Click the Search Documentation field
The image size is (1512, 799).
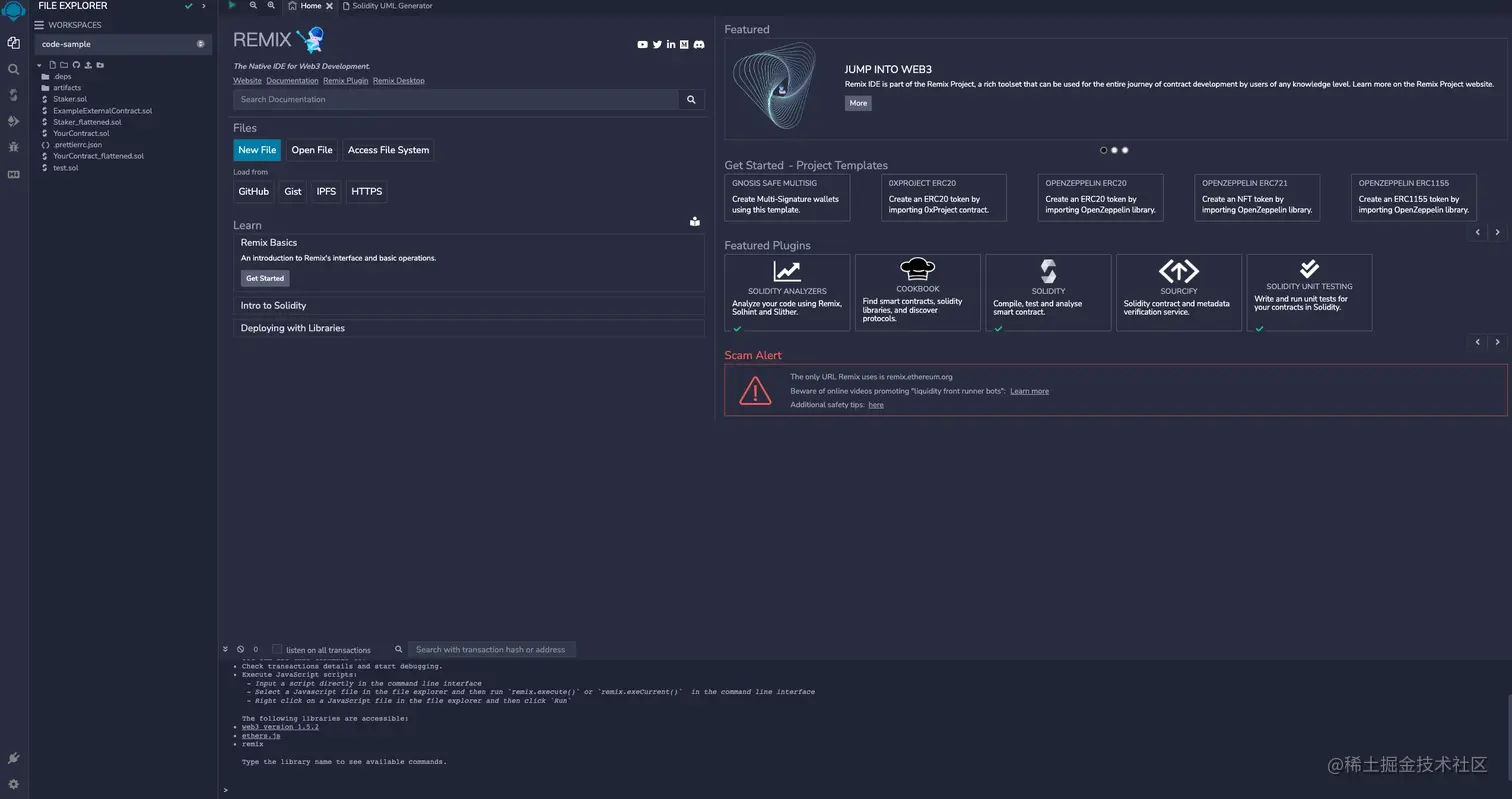pos(456,99)
